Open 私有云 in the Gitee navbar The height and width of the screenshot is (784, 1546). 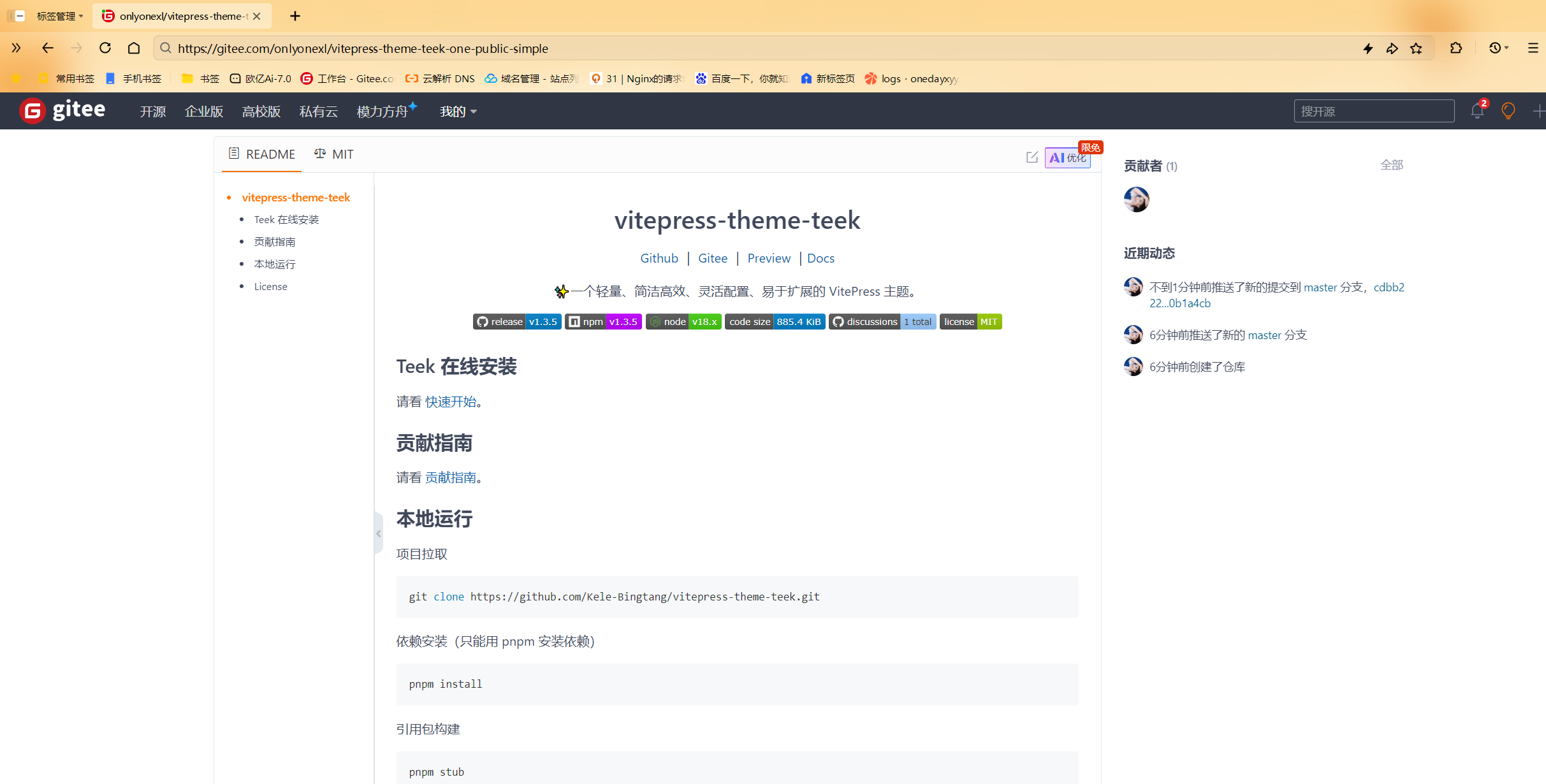coord(319,112)
